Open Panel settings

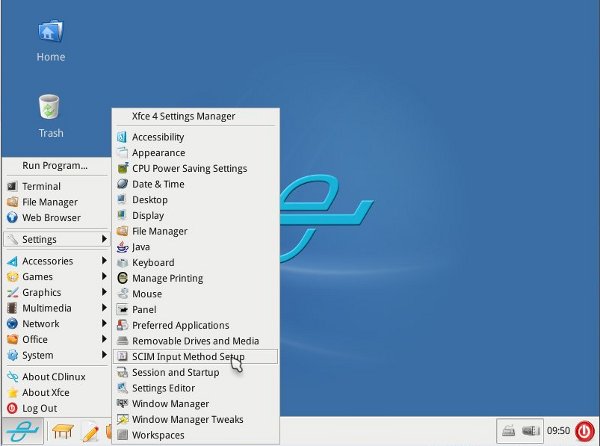[196, 309]
